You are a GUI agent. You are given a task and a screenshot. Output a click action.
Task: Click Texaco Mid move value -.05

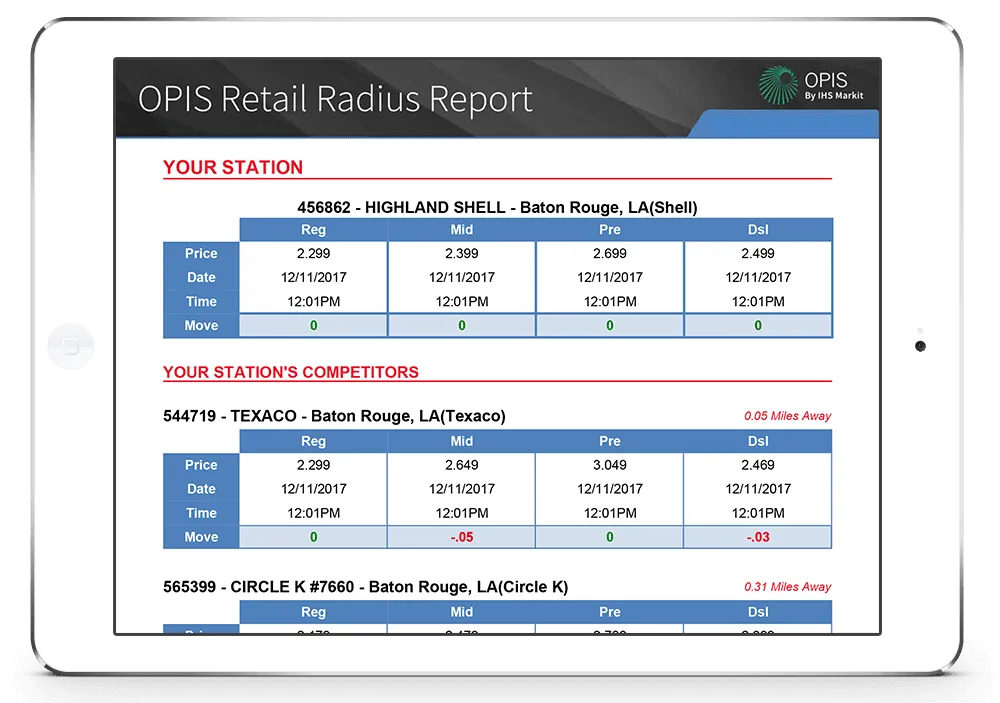[462, 537]
